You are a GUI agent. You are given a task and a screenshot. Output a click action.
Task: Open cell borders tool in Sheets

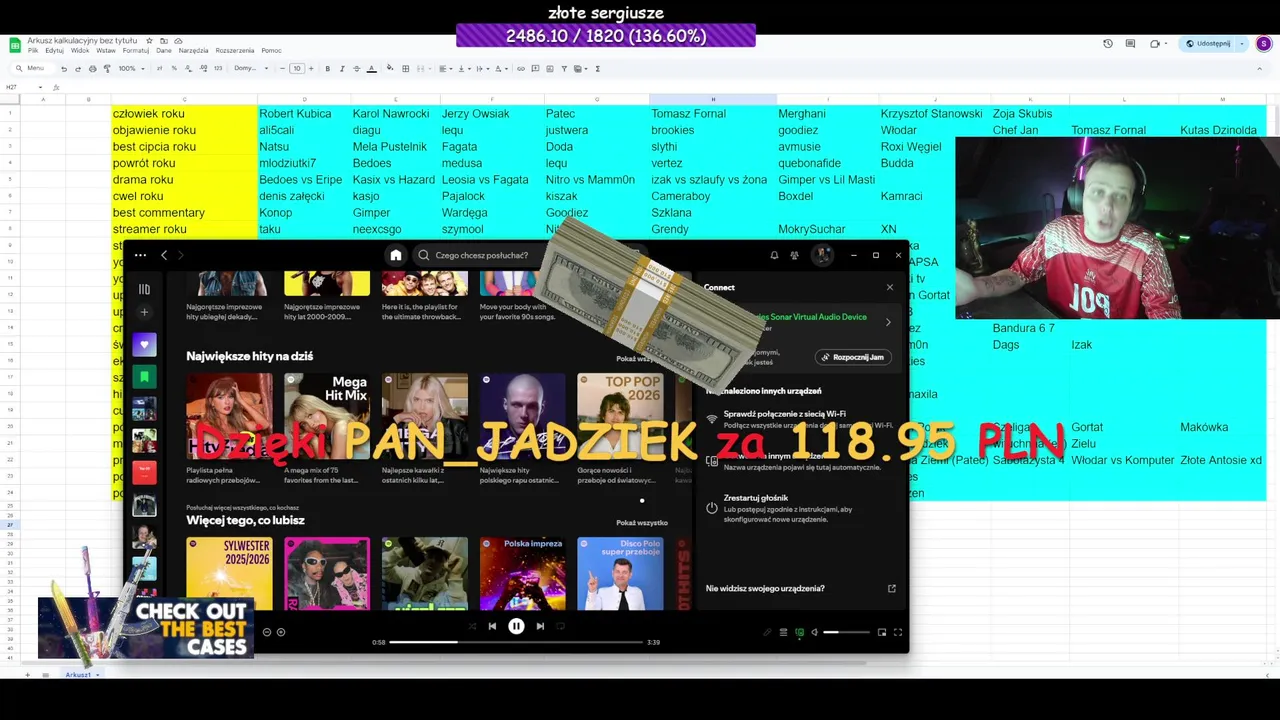(406, 69)
